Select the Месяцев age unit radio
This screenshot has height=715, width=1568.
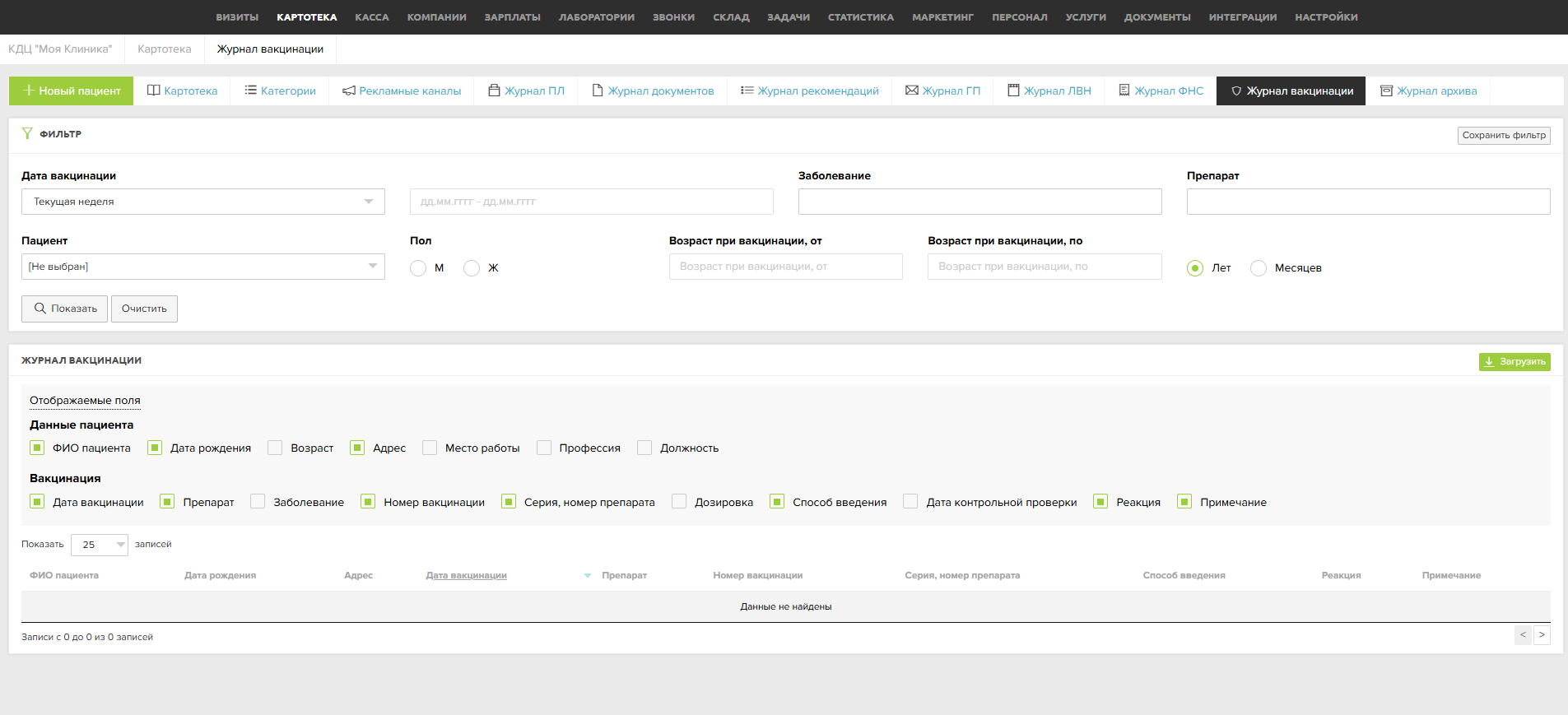click(x=1259, y=268)
